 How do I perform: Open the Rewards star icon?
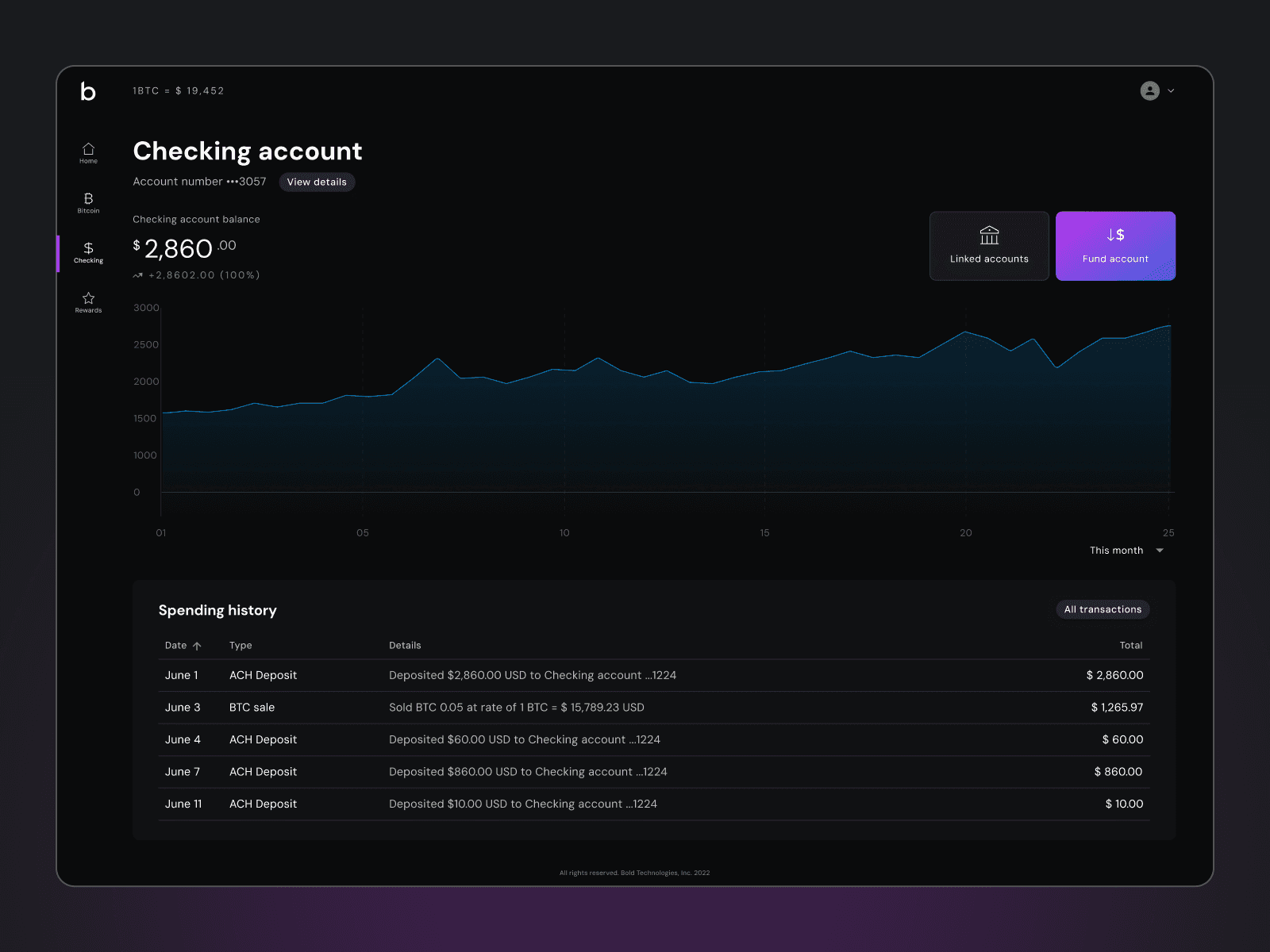[88, 298]
